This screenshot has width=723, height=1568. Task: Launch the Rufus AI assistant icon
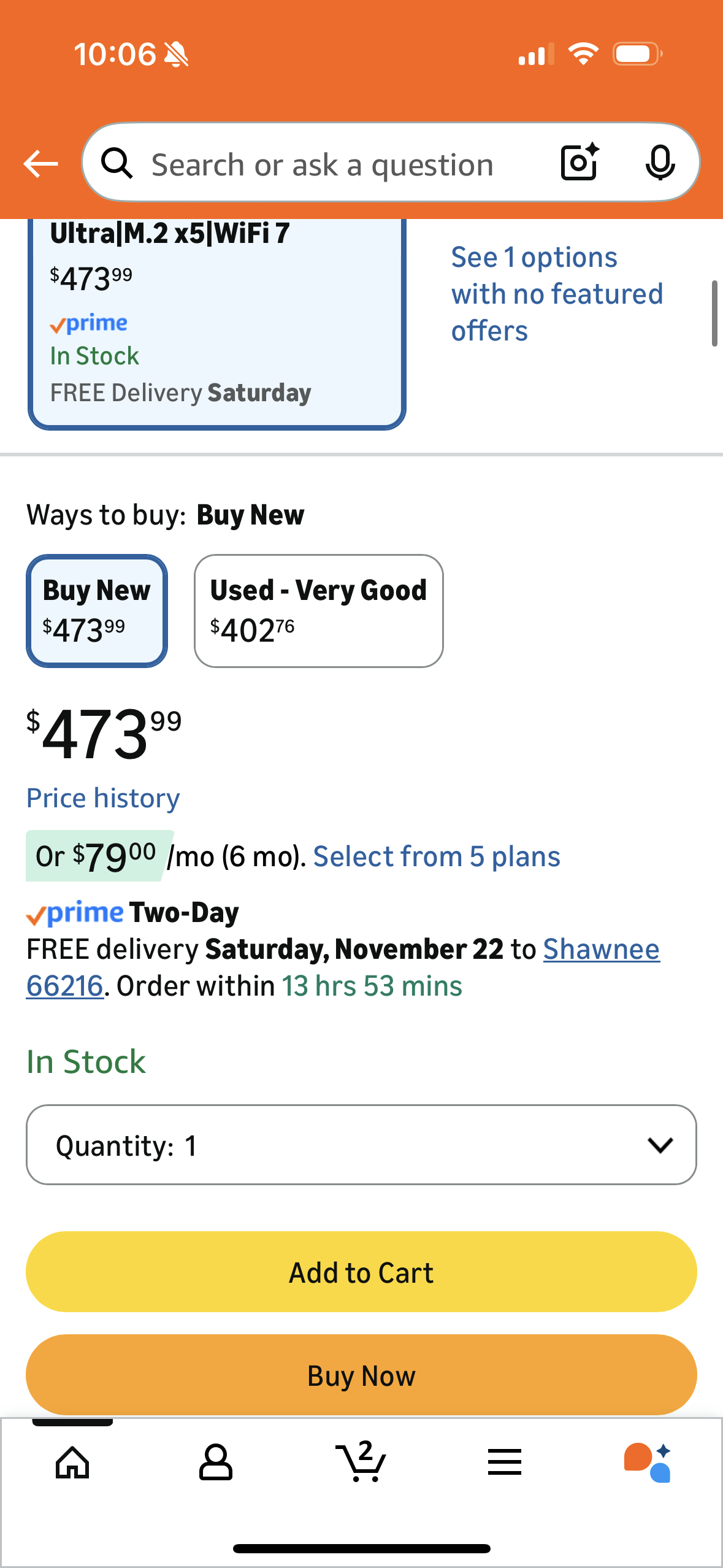[648, 1462]
